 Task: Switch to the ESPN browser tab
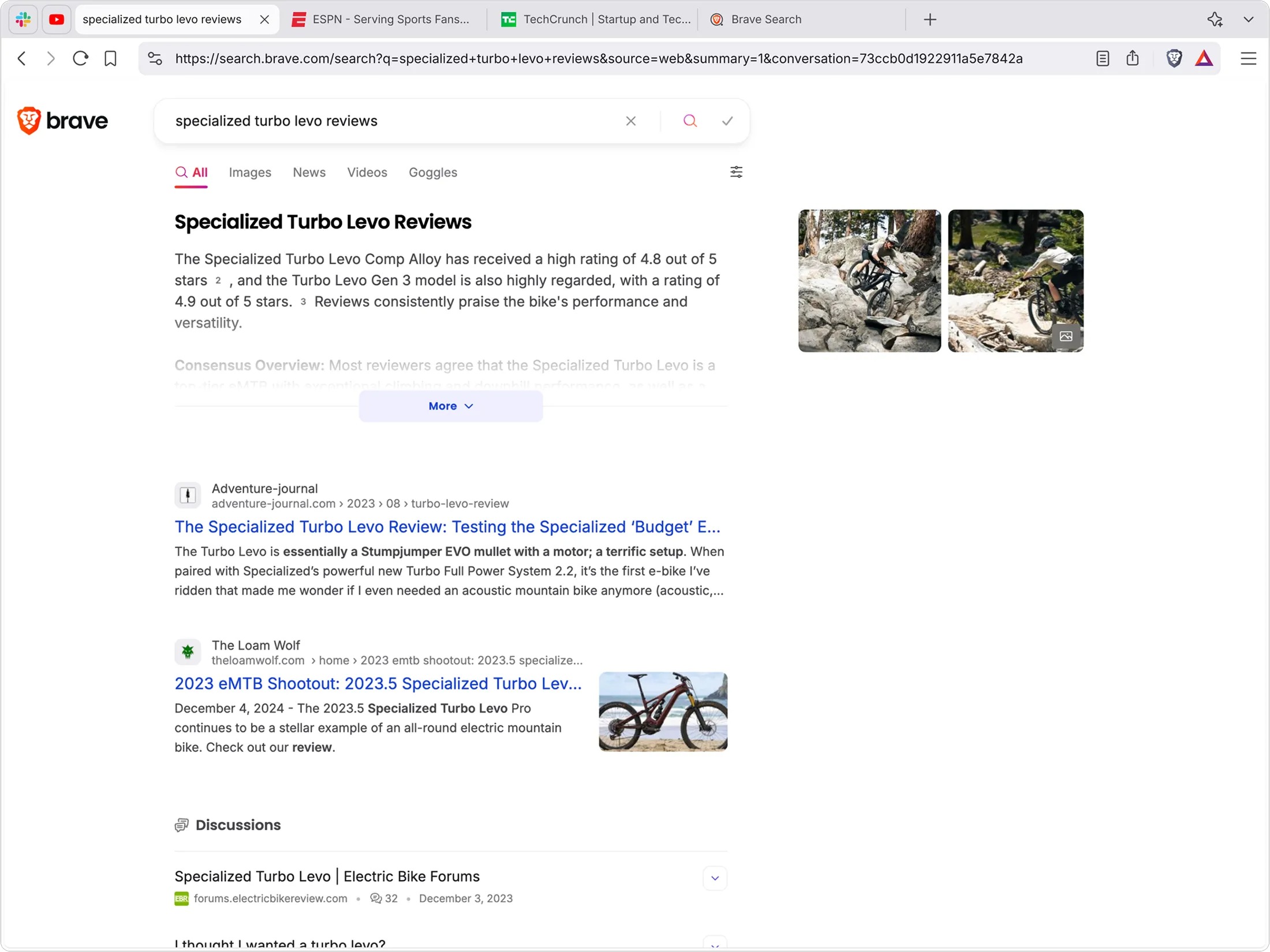click(381, 19)
